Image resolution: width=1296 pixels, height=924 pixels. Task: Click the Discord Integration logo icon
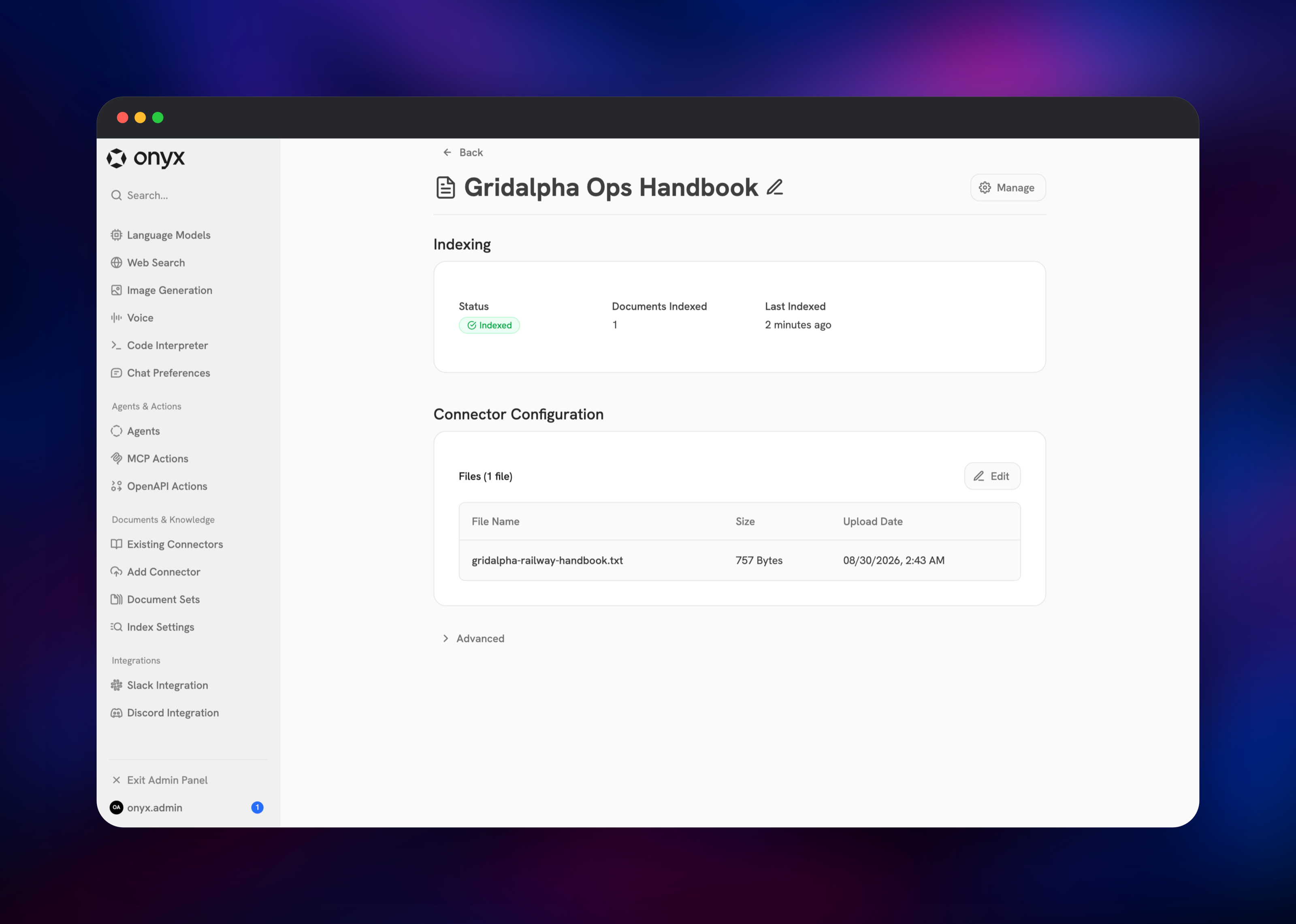coord(117,713)
